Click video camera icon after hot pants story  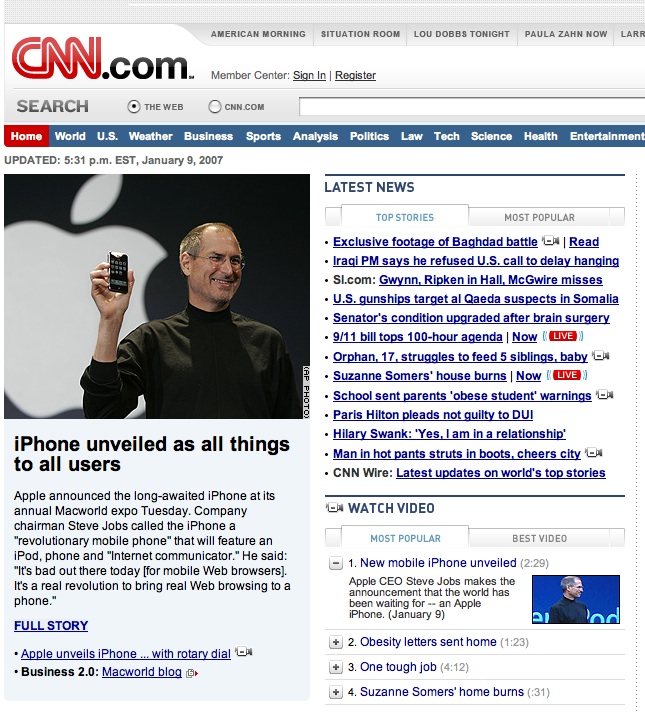(594, 453)
